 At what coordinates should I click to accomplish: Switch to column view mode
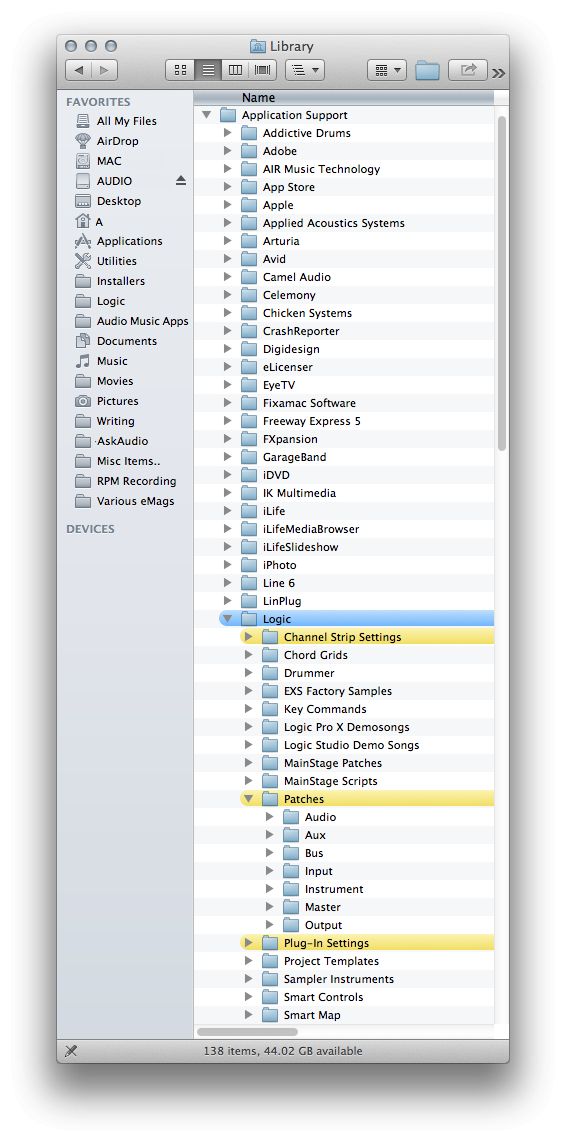coord(235,71)
